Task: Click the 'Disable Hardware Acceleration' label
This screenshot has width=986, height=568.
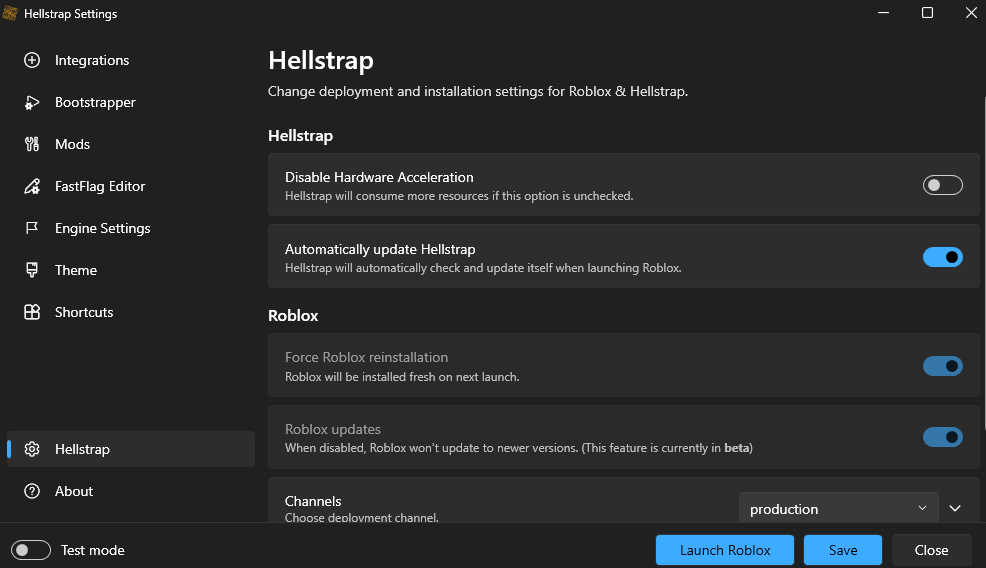Action: pyautogui.click(x=379, y=177)
